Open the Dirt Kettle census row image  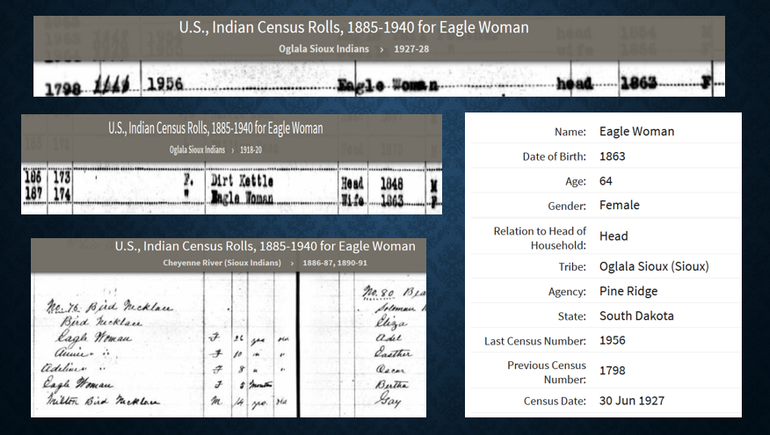231,189
